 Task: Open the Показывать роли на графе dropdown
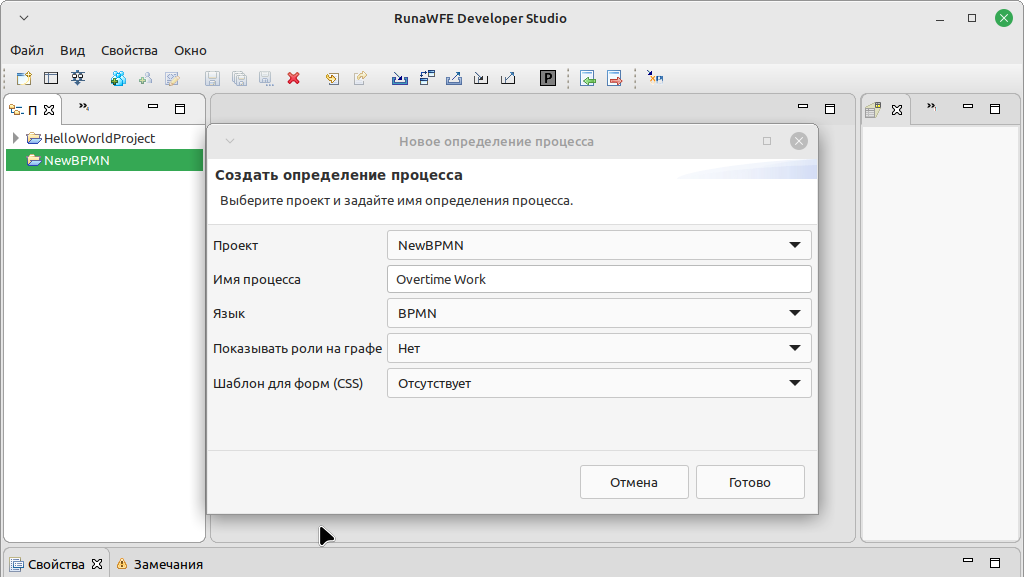tap(599, 349)
